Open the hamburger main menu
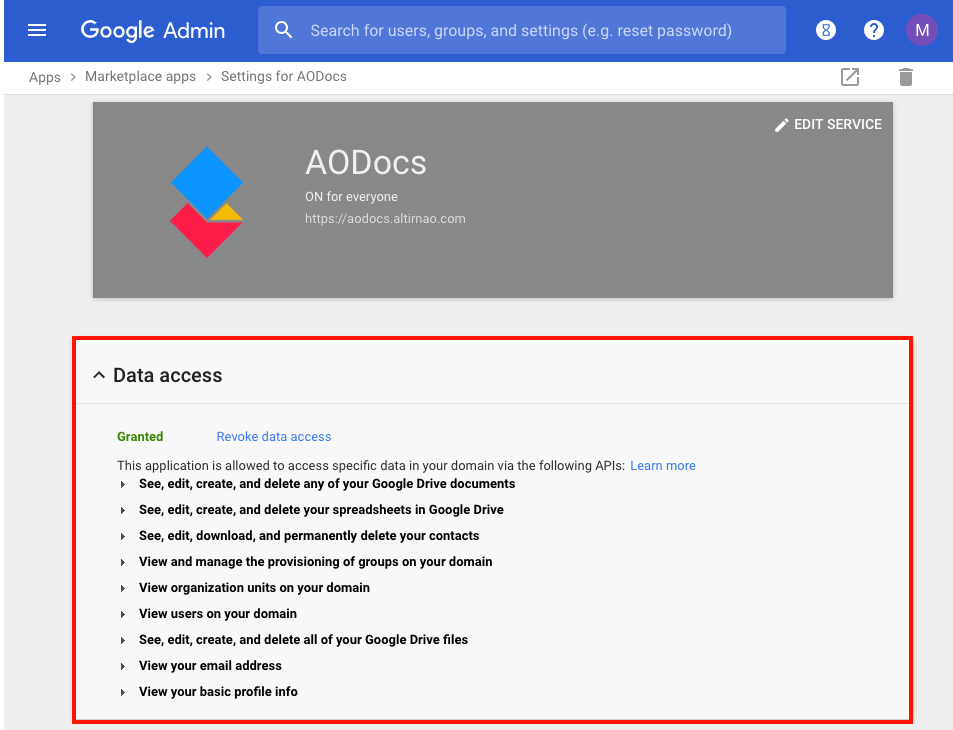 pos(37,30)
